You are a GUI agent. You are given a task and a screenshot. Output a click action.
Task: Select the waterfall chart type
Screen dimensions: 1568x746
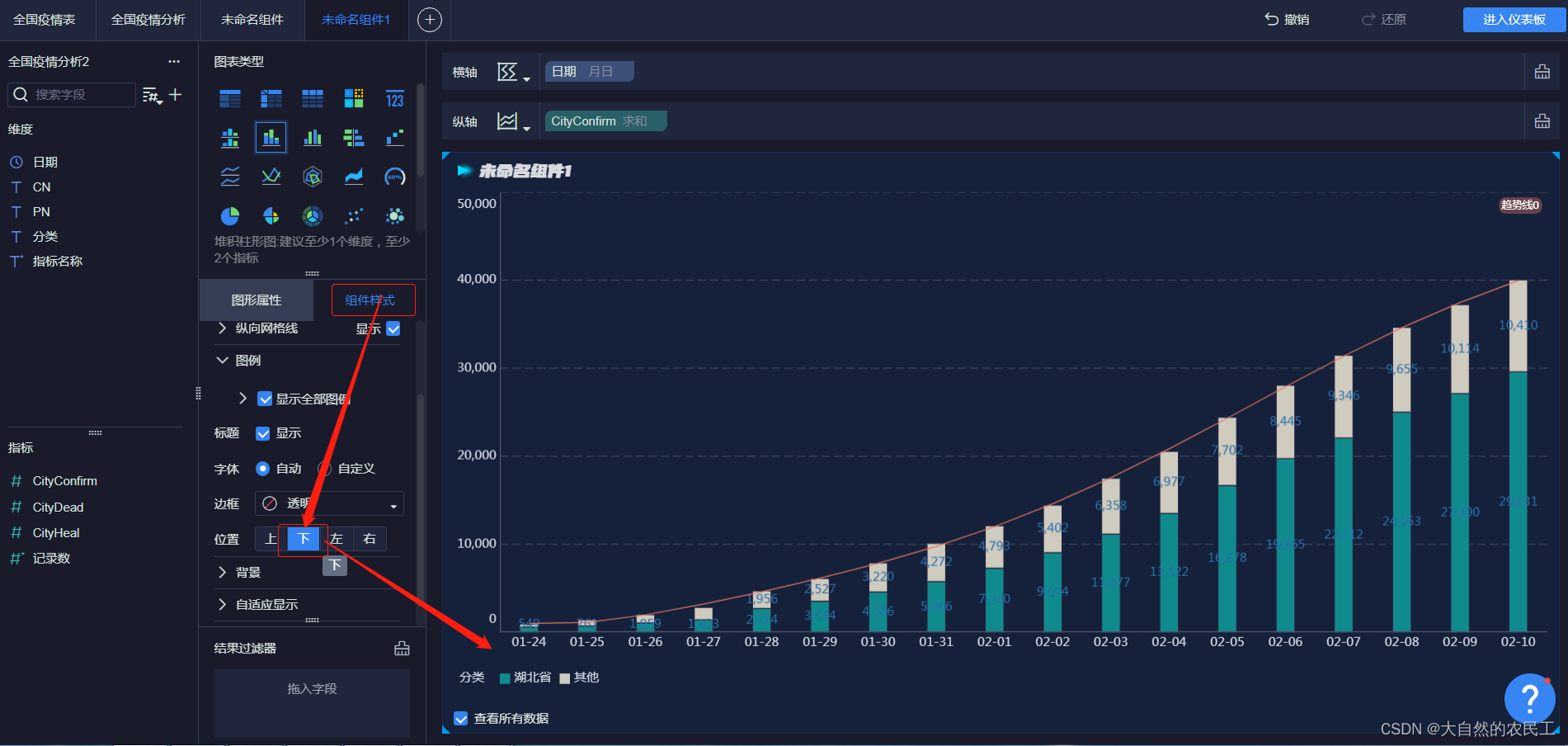click(395, 138)
